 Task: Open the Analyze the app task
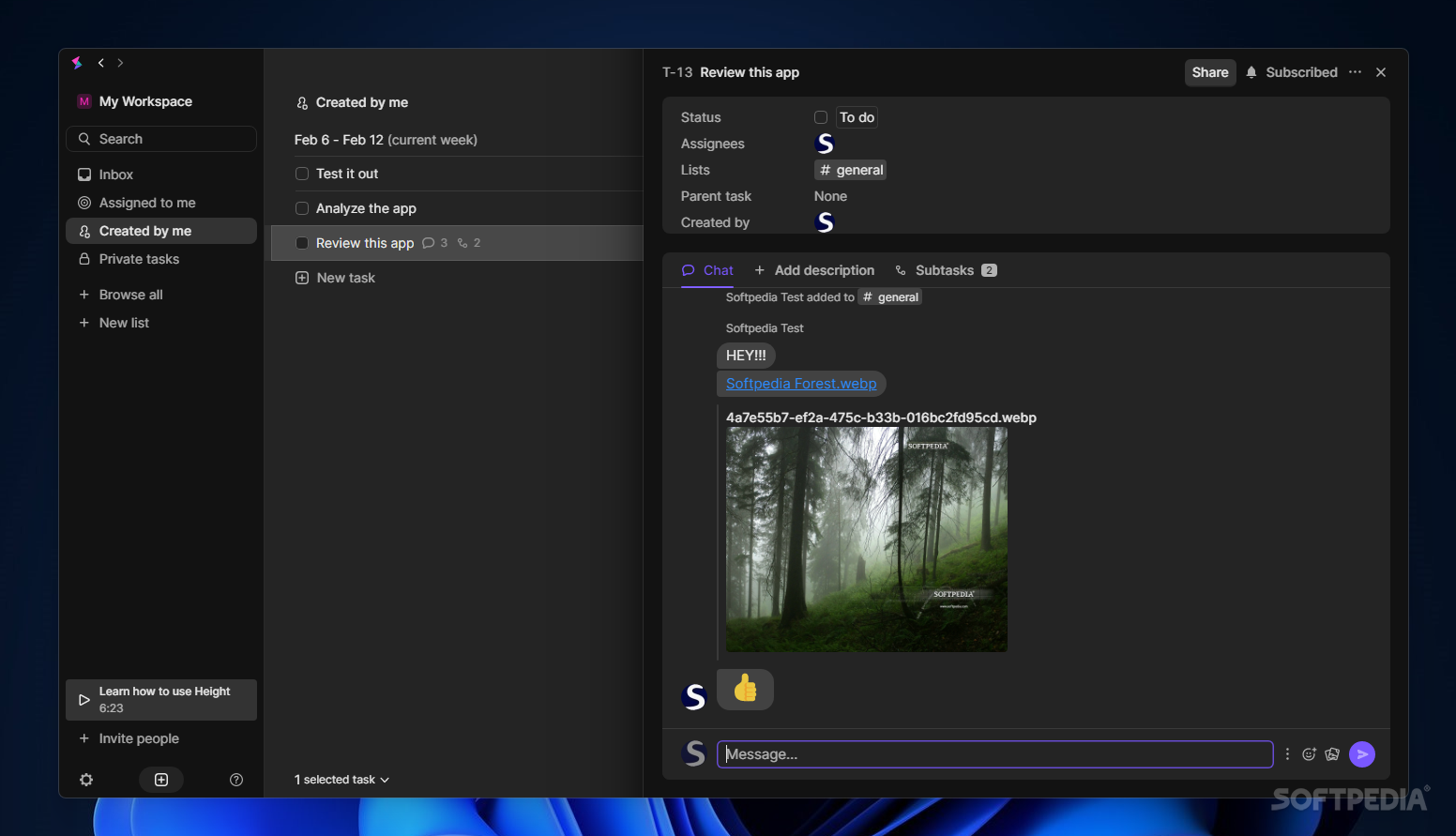click(366, 208)
